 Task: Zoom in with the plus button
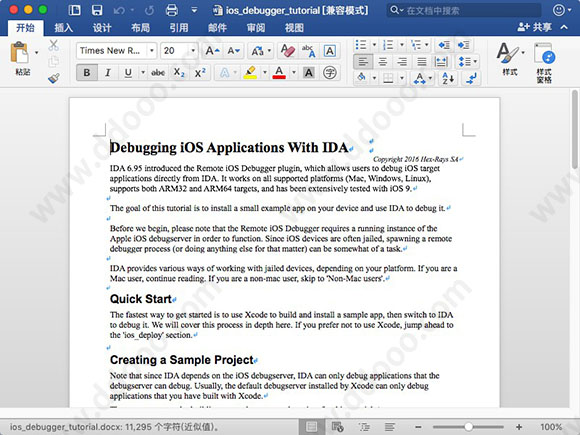(x=519, y=427)
